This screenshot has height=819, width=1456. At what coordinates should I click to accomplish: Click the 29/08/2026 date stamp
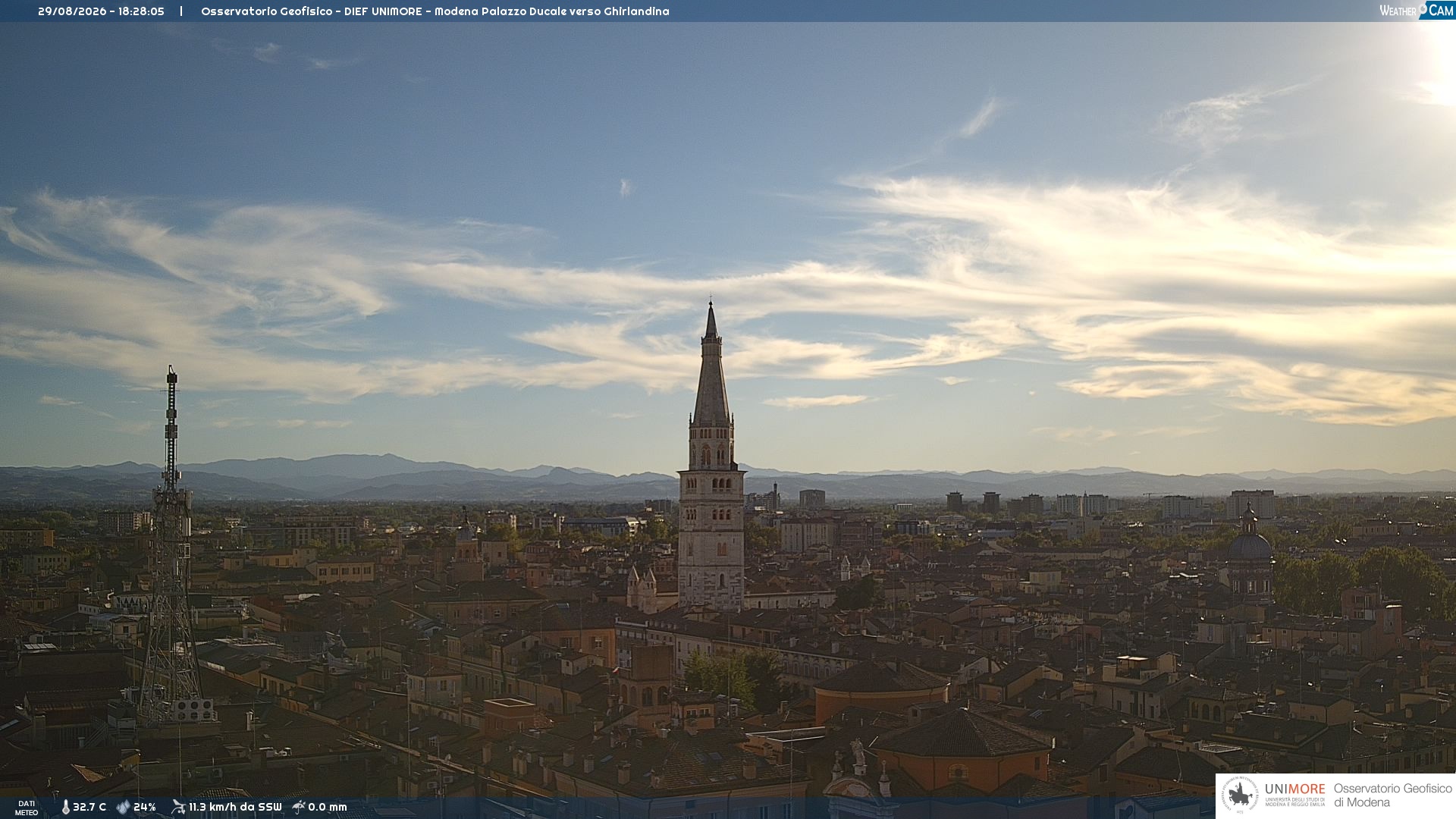72,11
